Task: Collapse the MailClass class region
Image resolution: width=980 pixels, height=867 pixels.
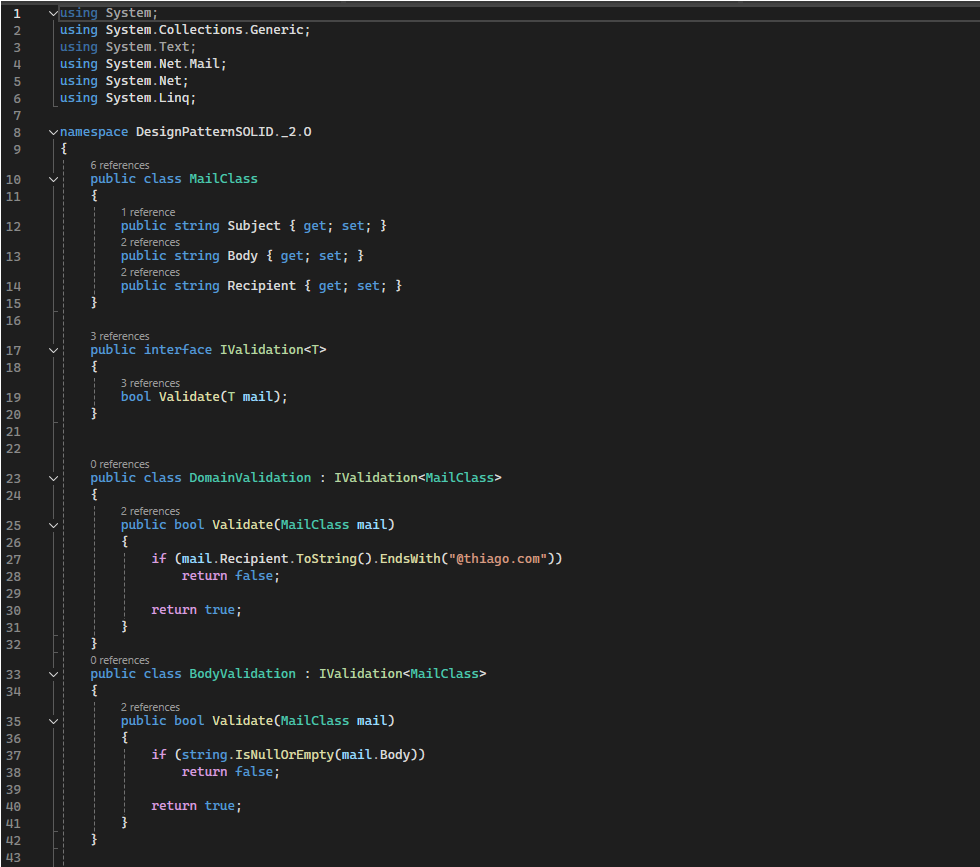Action: [x=53, y=179]
